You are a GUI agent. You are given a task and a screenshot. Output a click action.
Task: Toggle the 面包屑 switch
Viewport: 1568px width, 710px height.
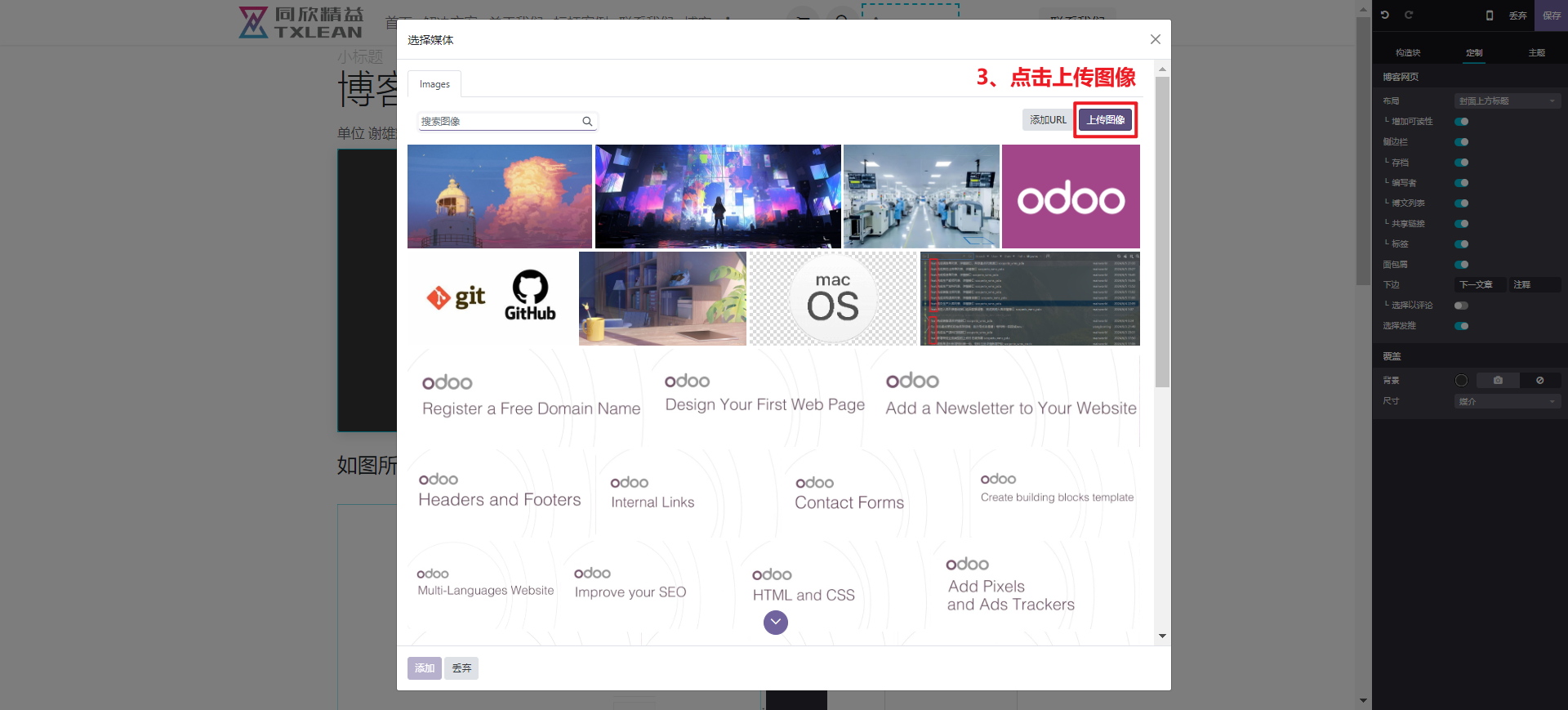pyautogui.click(x=1462, y=265)
